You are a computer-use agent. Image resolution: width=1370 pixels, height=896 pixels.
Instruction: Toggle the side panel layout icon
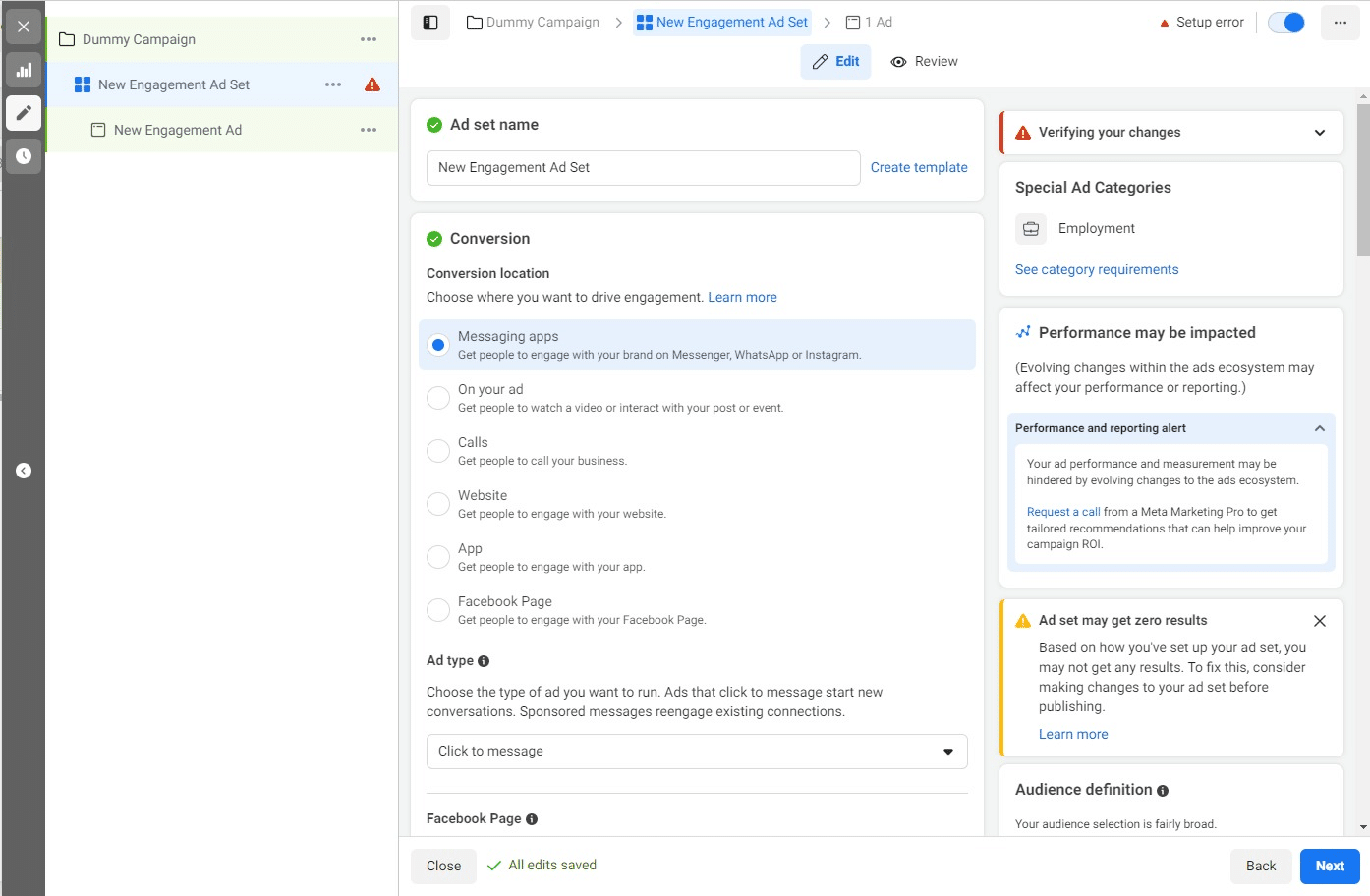430,23
